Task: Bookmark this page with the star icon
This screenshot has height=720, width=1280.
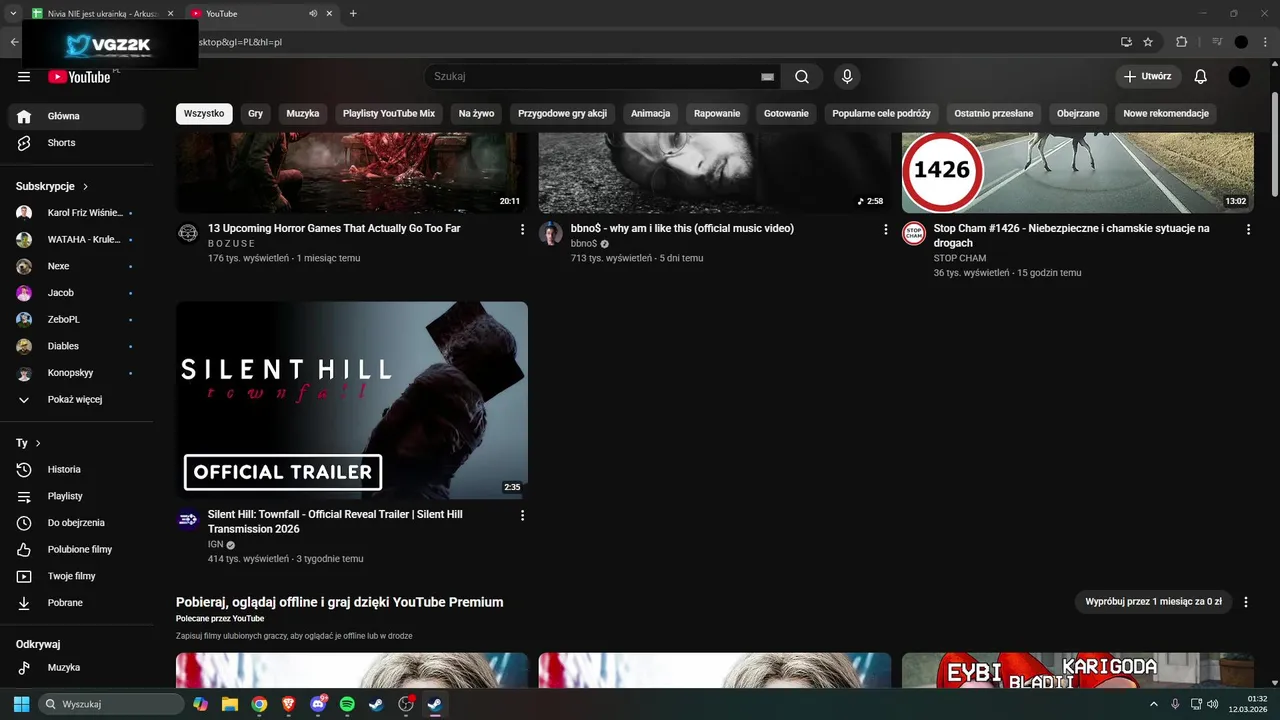Action: click(1148, 42)
